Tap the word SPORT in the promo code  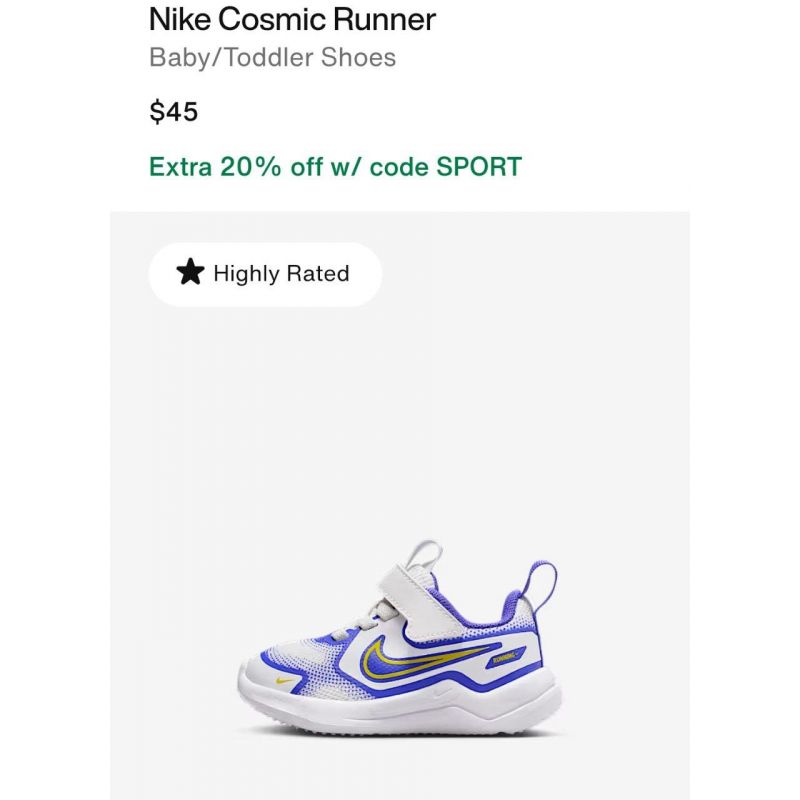(x=479, y=167)
